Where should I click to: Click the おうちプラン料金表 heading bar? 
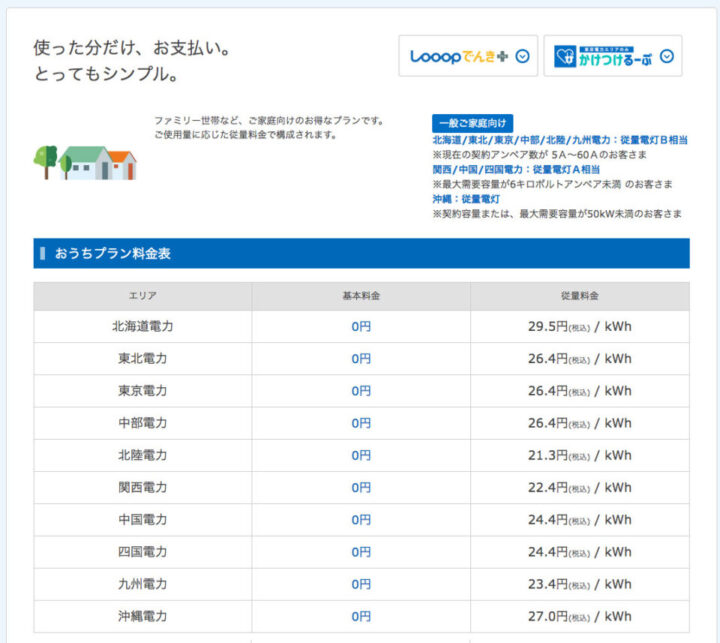361,253
